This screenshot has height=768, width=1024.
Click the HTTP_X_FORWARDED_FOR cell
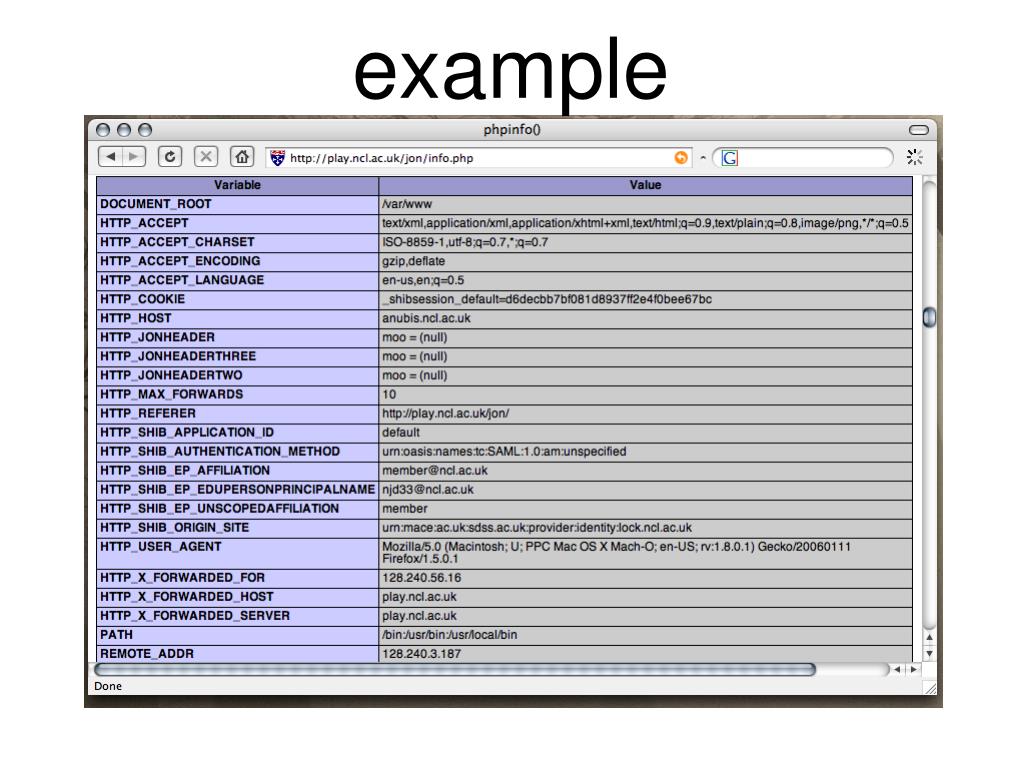tap(237, 577)
